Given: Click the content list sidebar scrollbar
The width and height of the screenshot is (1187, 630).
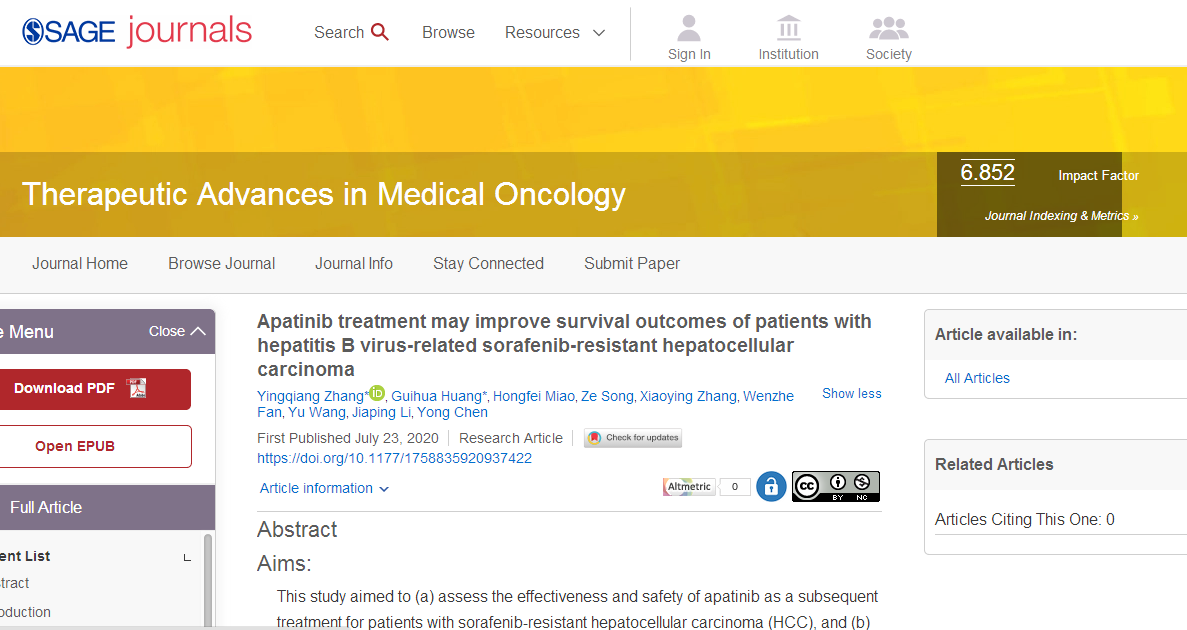Looking at the screenshot, I should point(208,580).
